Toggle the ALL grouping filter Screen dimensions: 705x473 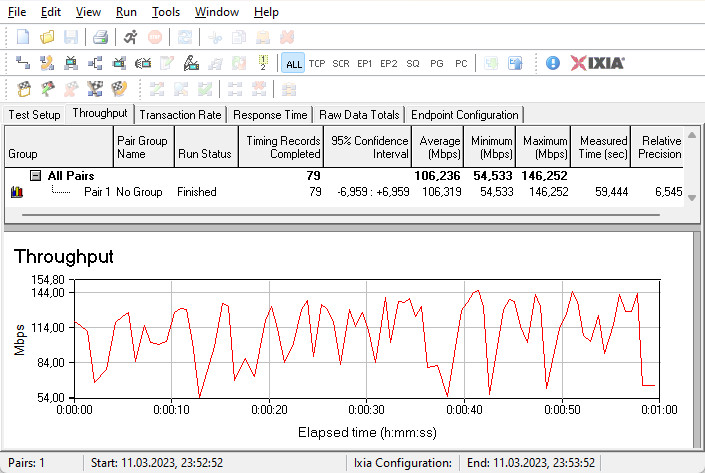coord(294,63)
